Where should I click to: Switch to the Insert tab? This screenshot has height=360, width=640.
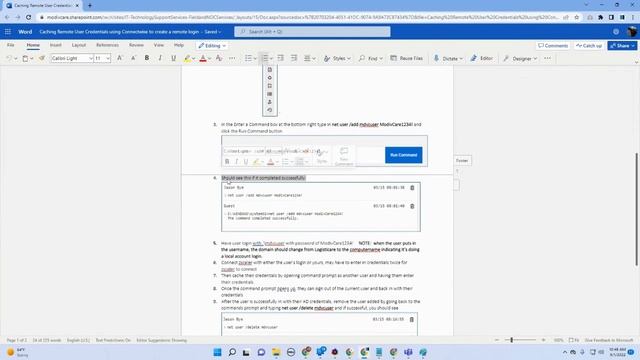[56, 45]
